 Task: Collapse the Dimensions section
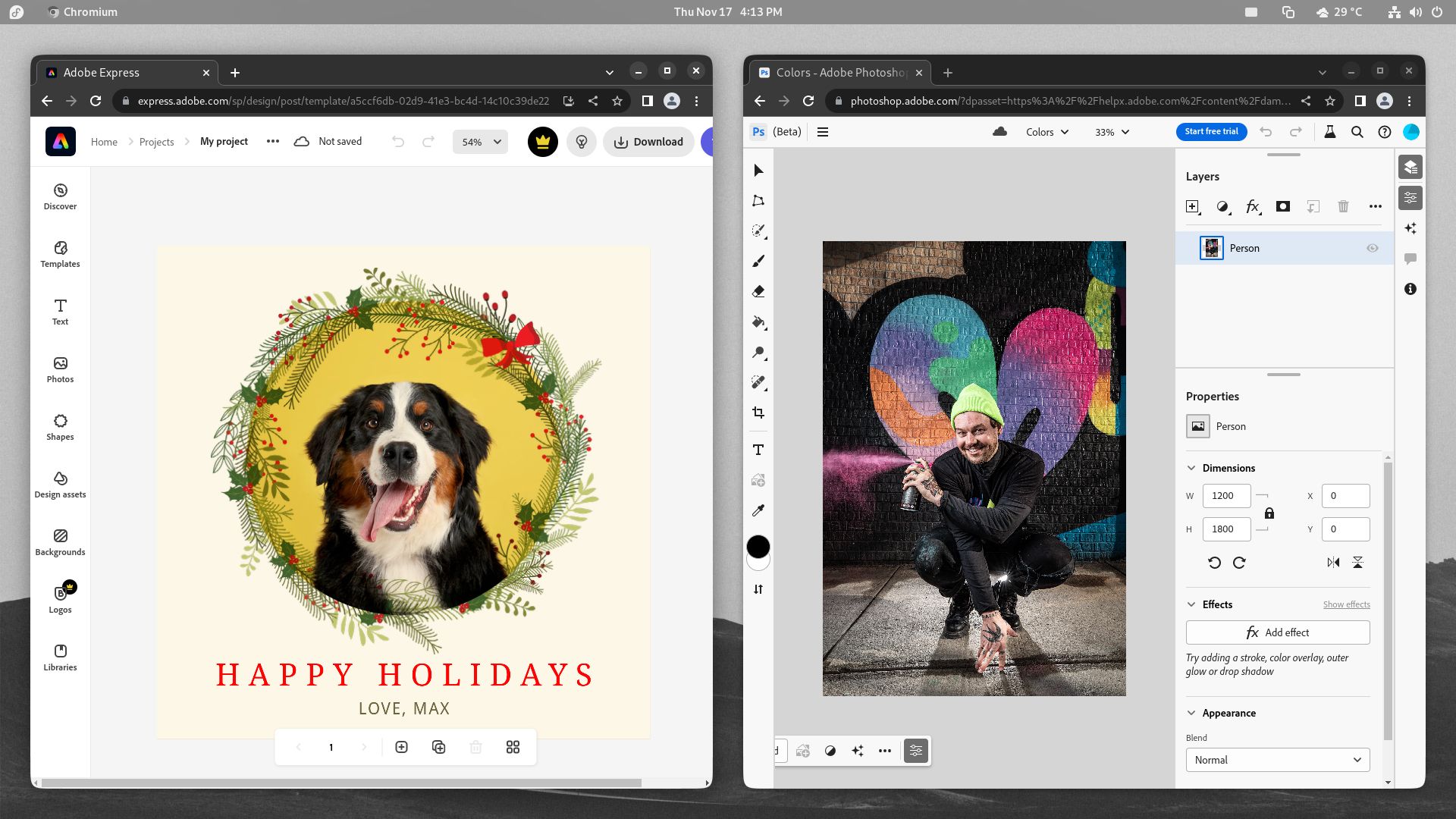click(x=1191, y=468)
